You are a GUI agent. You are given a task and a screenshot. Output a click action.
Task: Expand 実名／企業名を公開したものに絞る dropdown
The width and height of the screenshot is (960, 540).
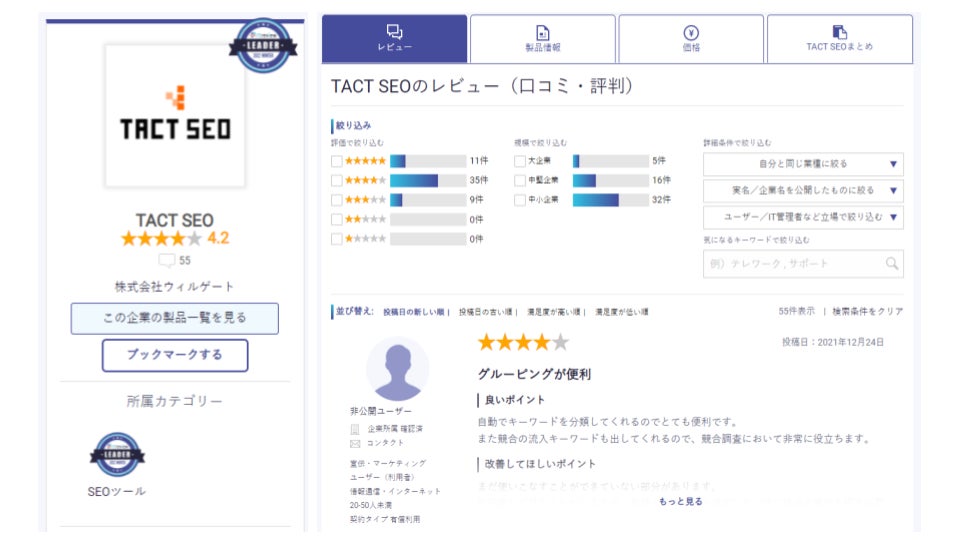point(803,190)
